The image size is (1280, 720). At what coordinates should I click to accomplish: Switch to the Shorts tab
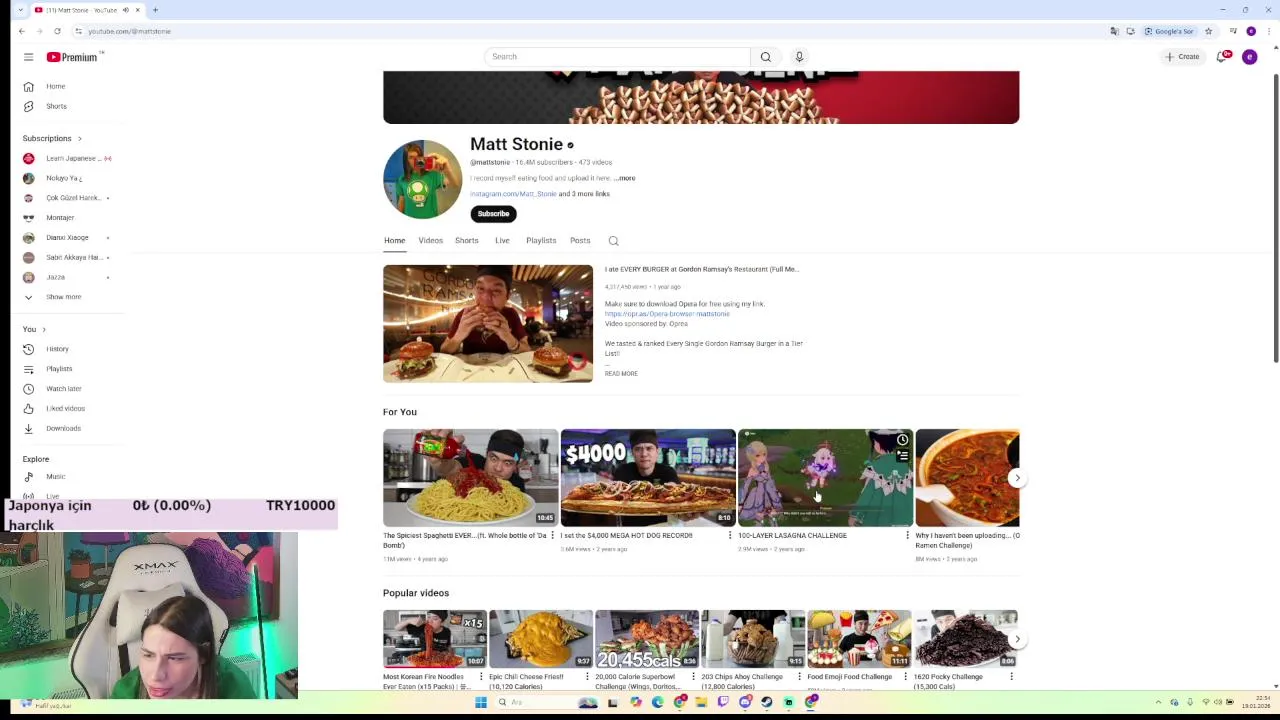coord(466,241)
